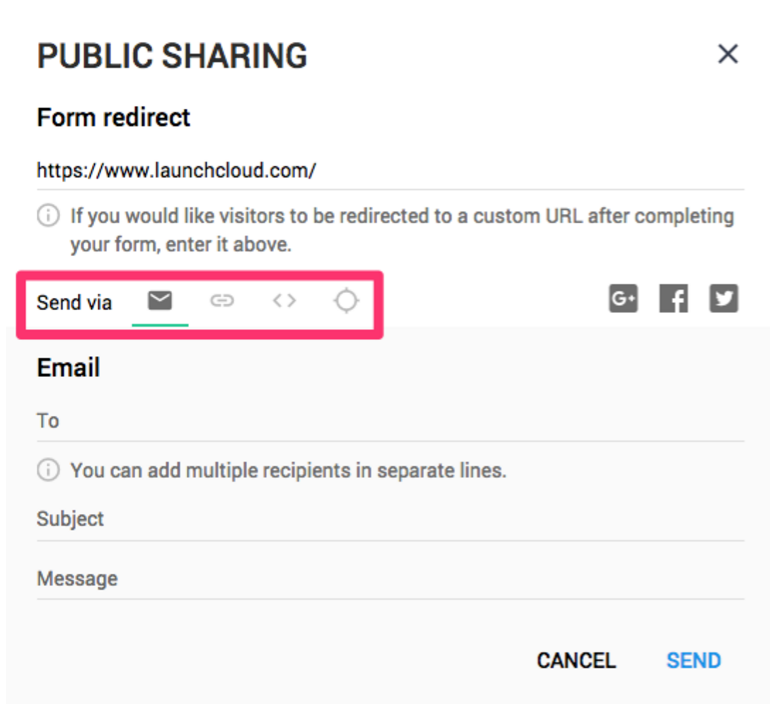Send the email invitation

coord(693,660)
